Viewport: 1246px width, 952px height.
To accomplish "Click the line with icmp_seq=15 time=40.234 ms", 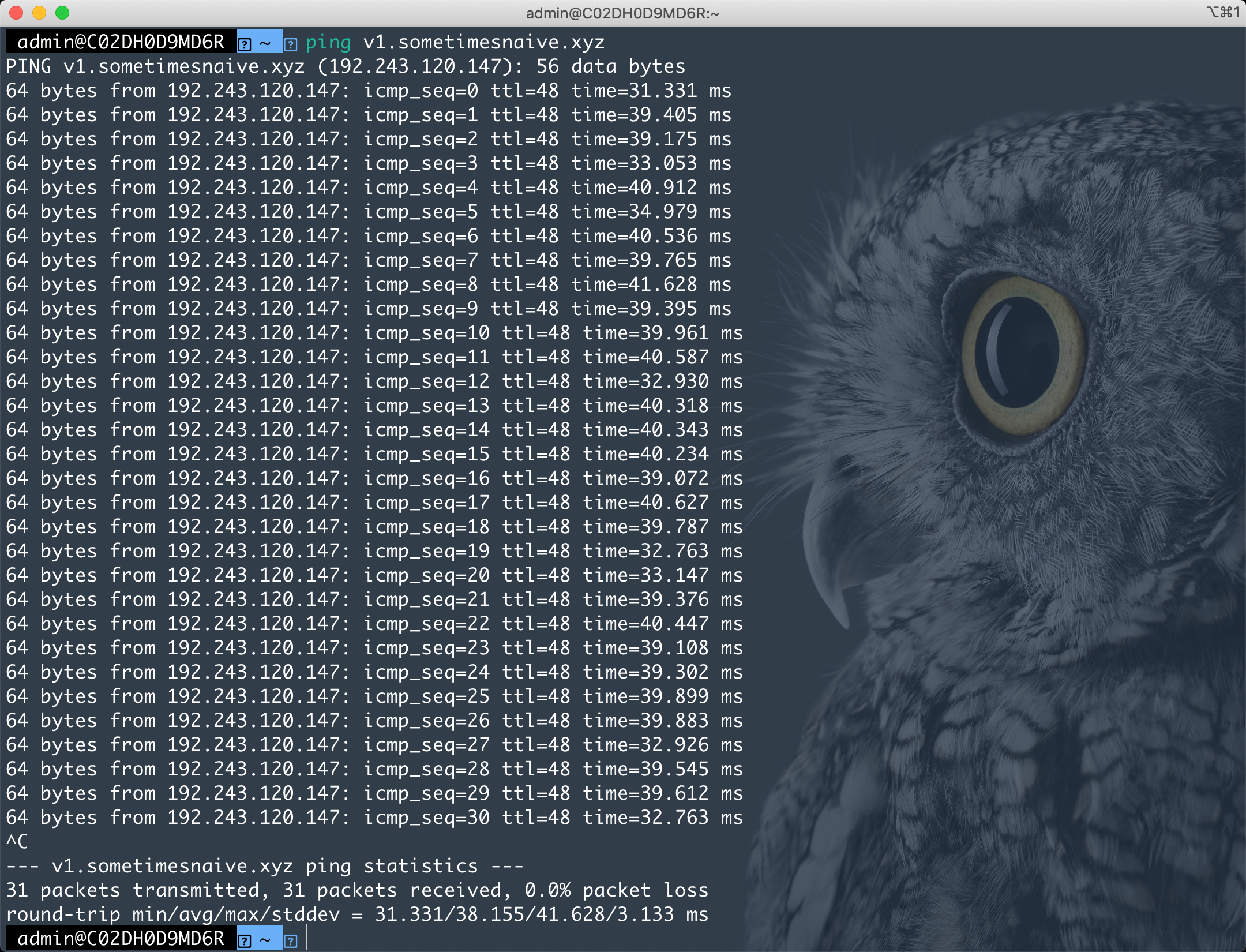I will click(x=374, y=454).
